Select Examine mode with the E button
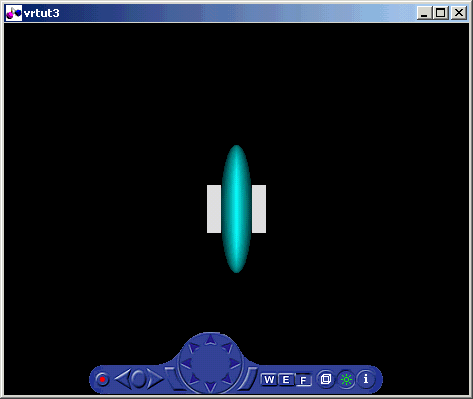The image size is (473, 399). point(286,379)
